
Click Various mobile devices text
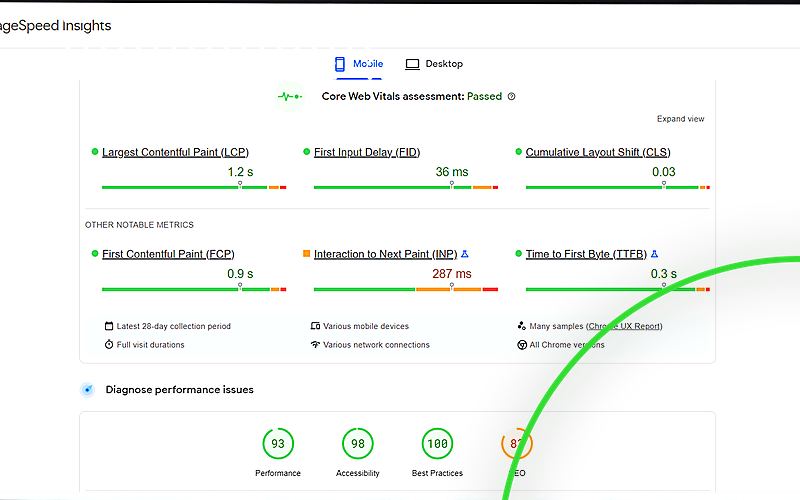click(x=366, y=326)
